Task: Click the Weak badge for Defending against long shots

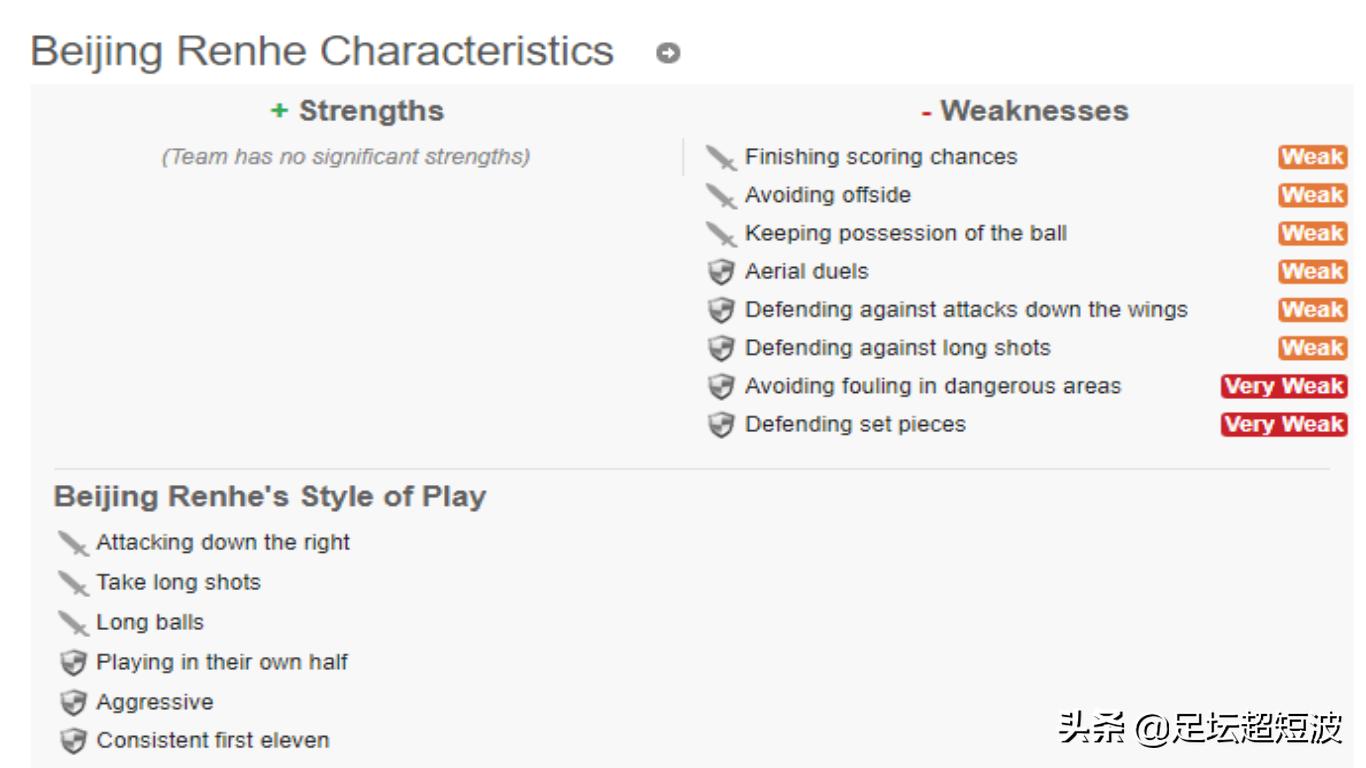Action: 1312,348
